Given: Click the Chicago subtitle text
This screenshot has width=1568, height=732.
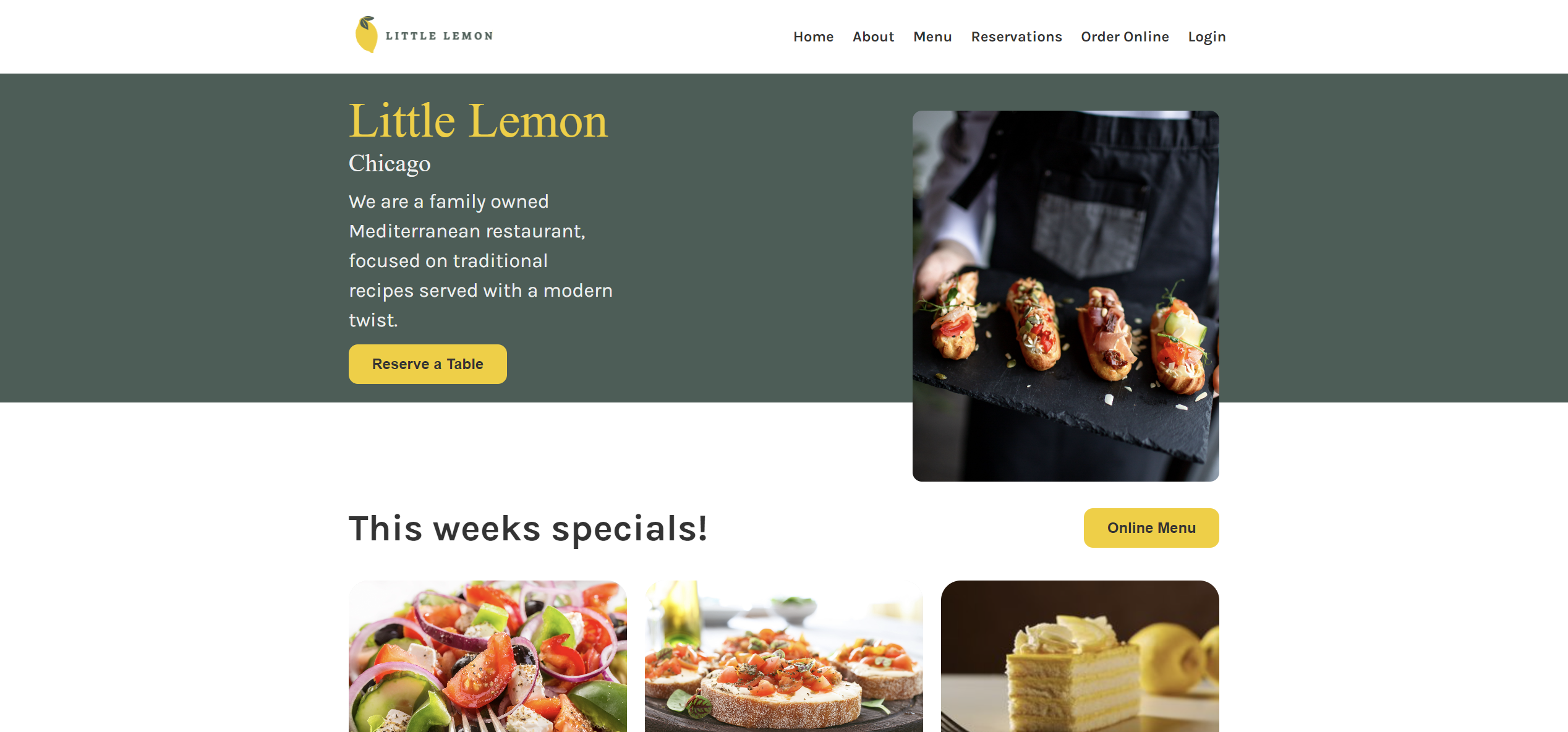Looking at the screenshot, I should pyautogui.click(x=390, y=164).
